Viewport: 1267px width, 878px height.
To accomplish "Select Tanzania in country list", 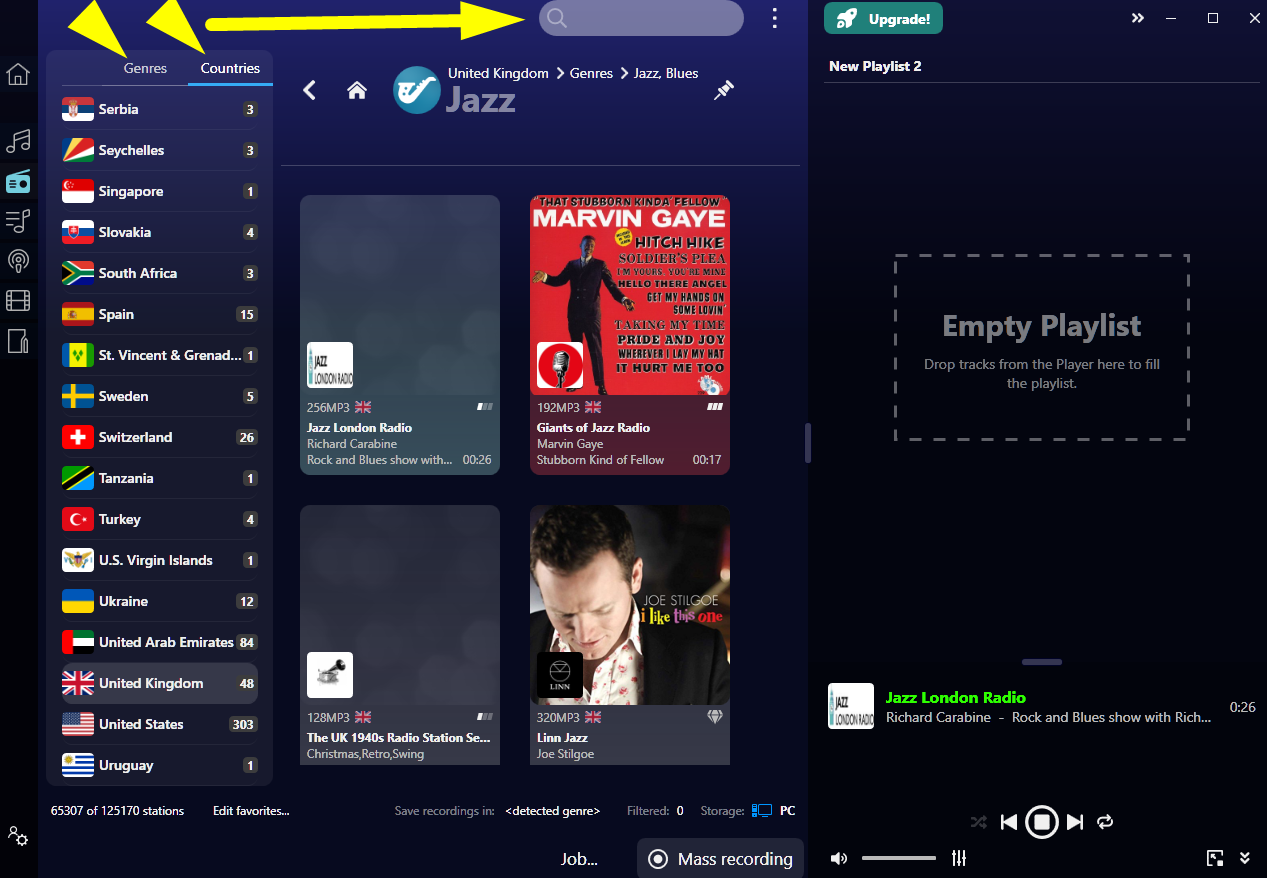I will [x=160, y=478].
